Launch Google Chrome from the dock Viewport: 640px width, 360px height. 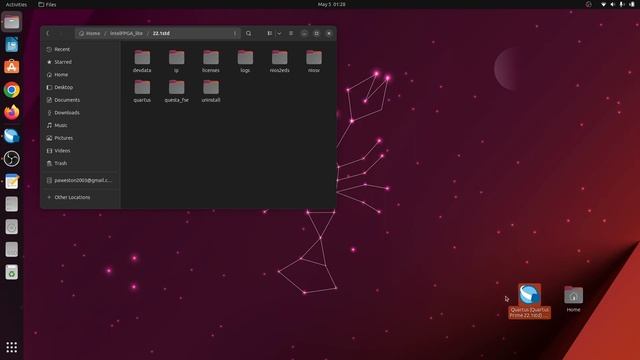tap(11, 90)
